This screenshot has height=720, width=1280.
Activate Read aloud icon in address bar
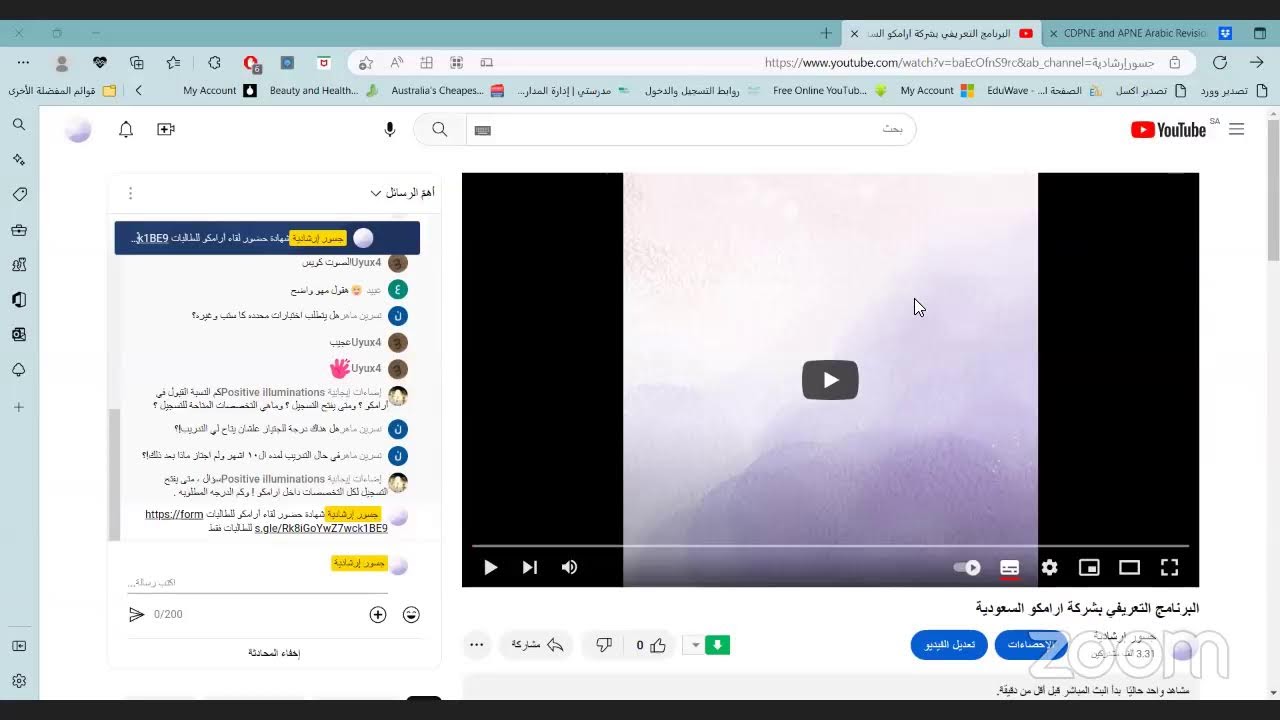click(x=397, y=62)
